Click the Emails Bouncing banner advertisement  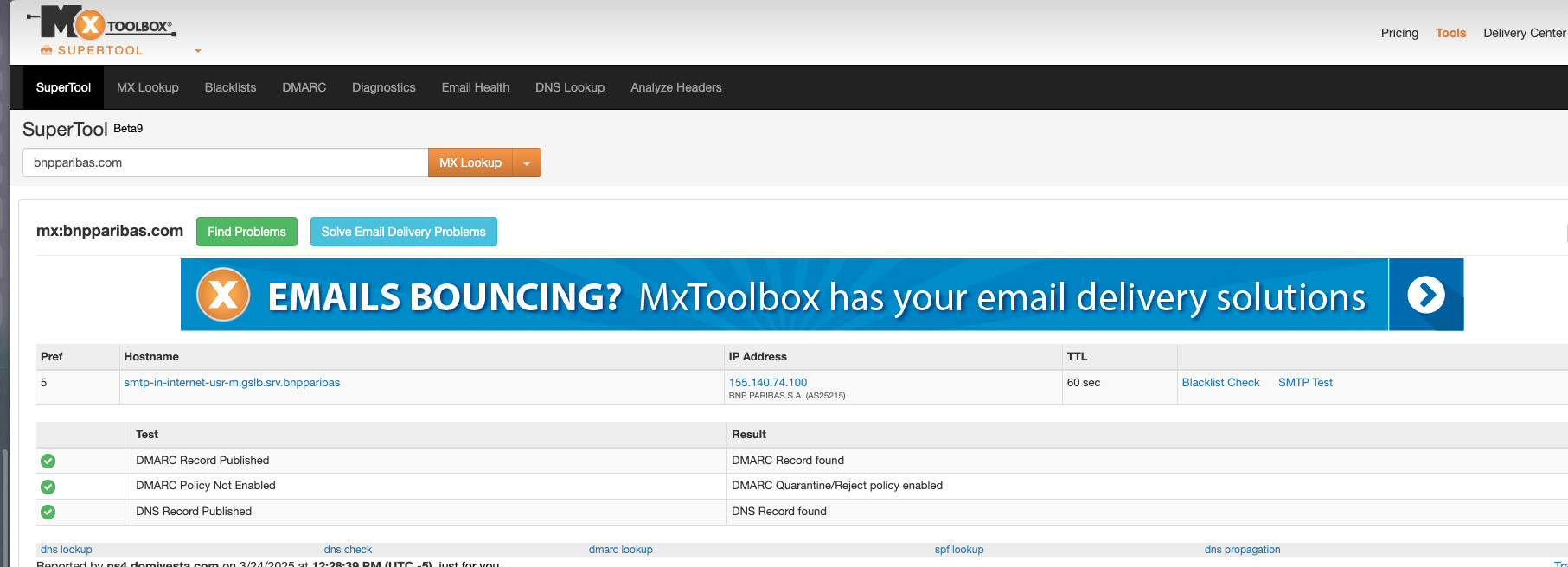point(822,295)
